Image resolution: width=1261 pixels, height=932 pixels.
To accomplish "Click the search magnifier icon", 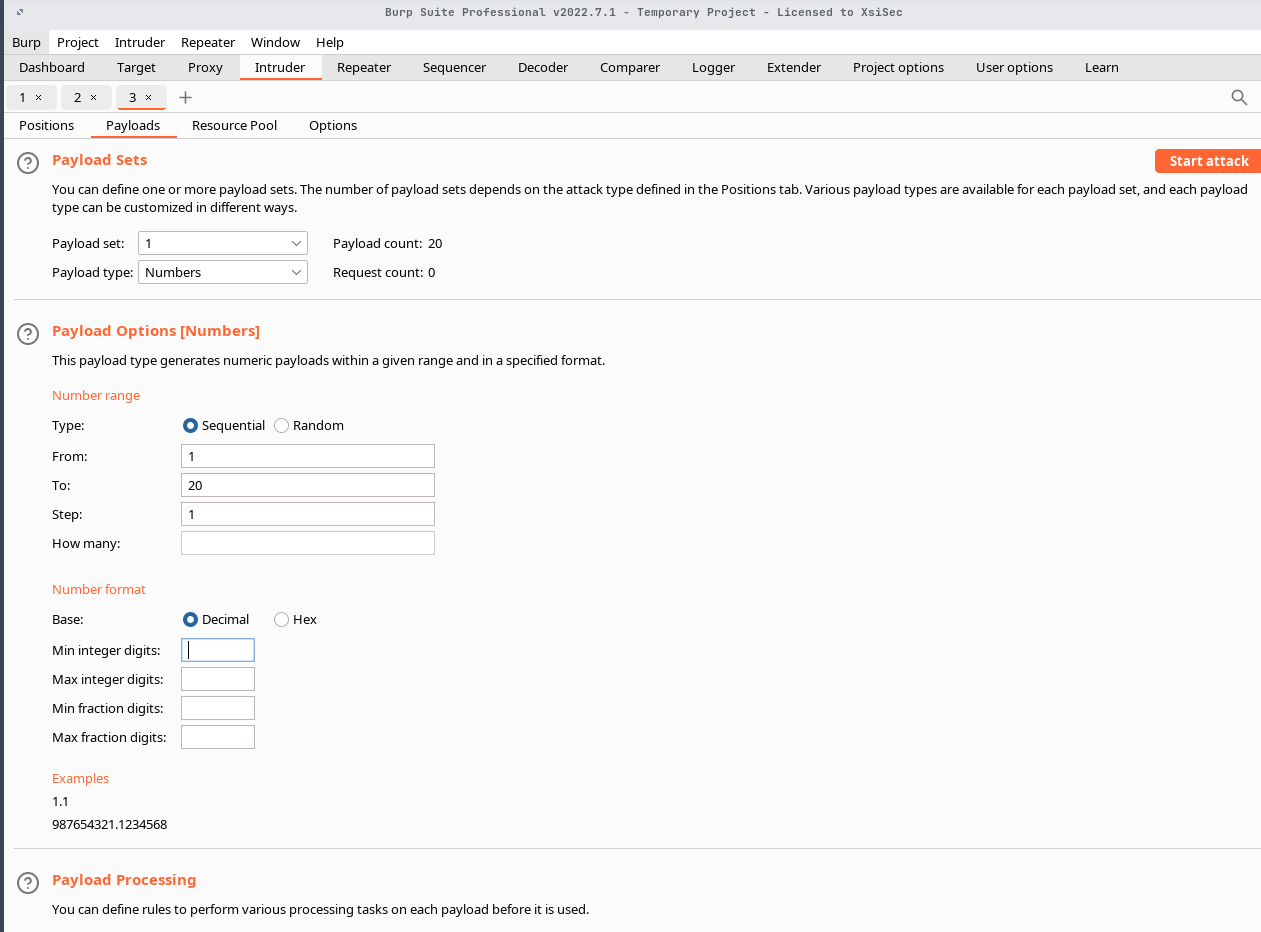I will (1239, 97).
